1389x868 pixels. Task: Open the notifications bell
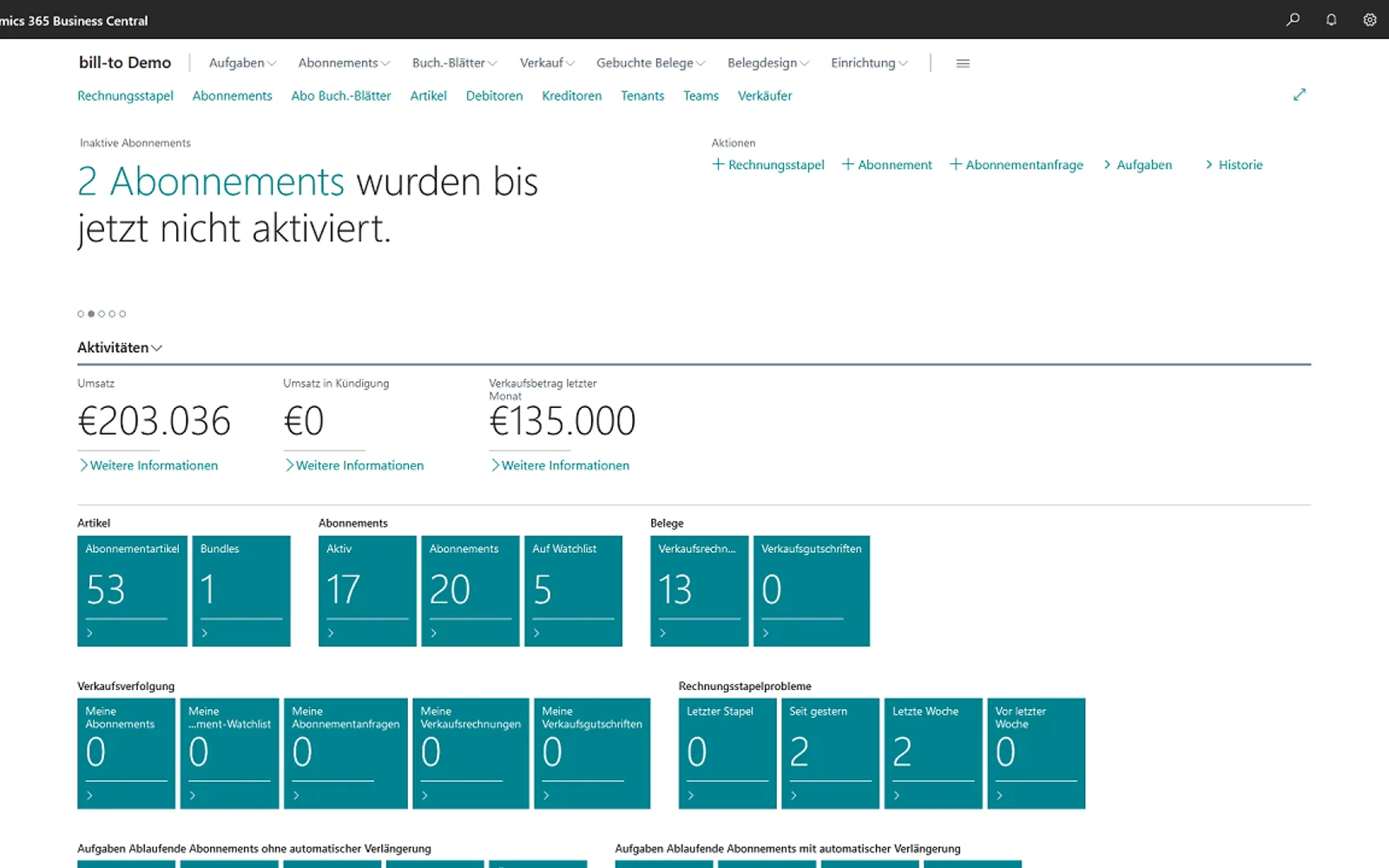(x=1331, y=19)
